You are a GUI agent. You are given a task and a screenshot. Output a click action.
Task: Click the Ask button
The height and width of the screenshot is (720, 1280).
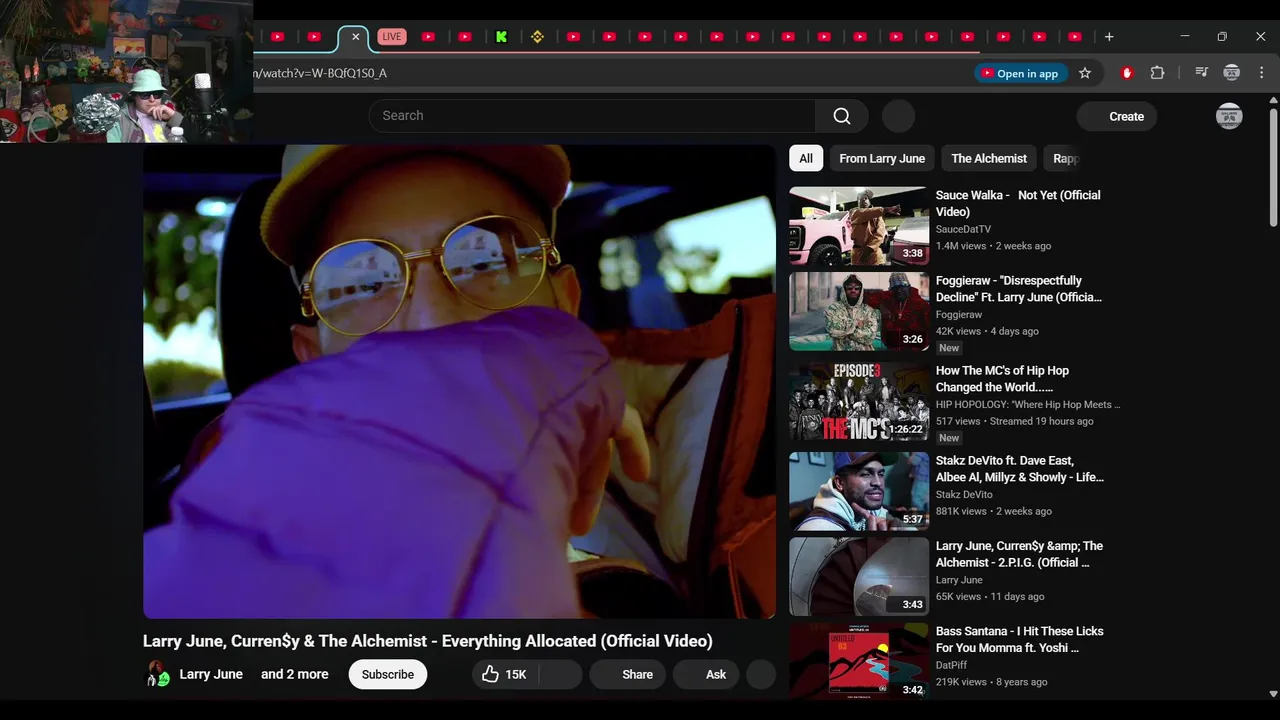point(708,674)
